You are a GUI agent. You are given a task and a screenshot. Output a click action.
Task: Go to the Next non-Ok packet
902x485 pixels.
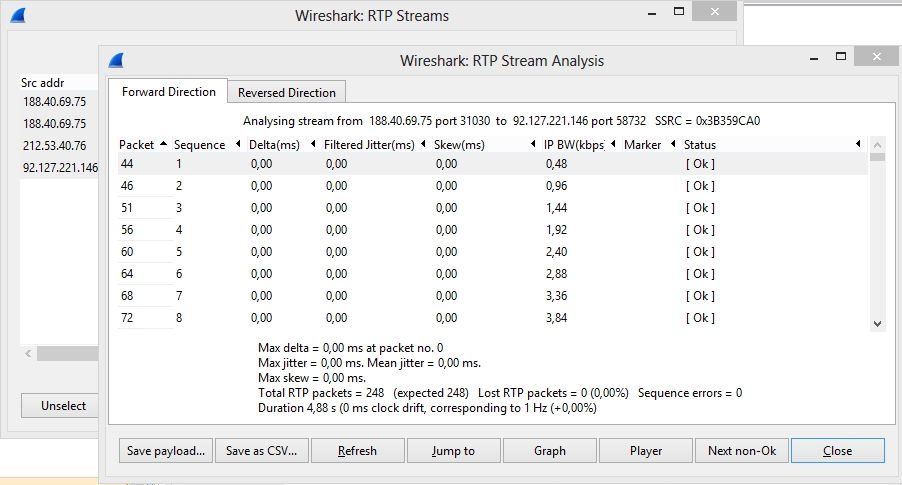(741, 451)
